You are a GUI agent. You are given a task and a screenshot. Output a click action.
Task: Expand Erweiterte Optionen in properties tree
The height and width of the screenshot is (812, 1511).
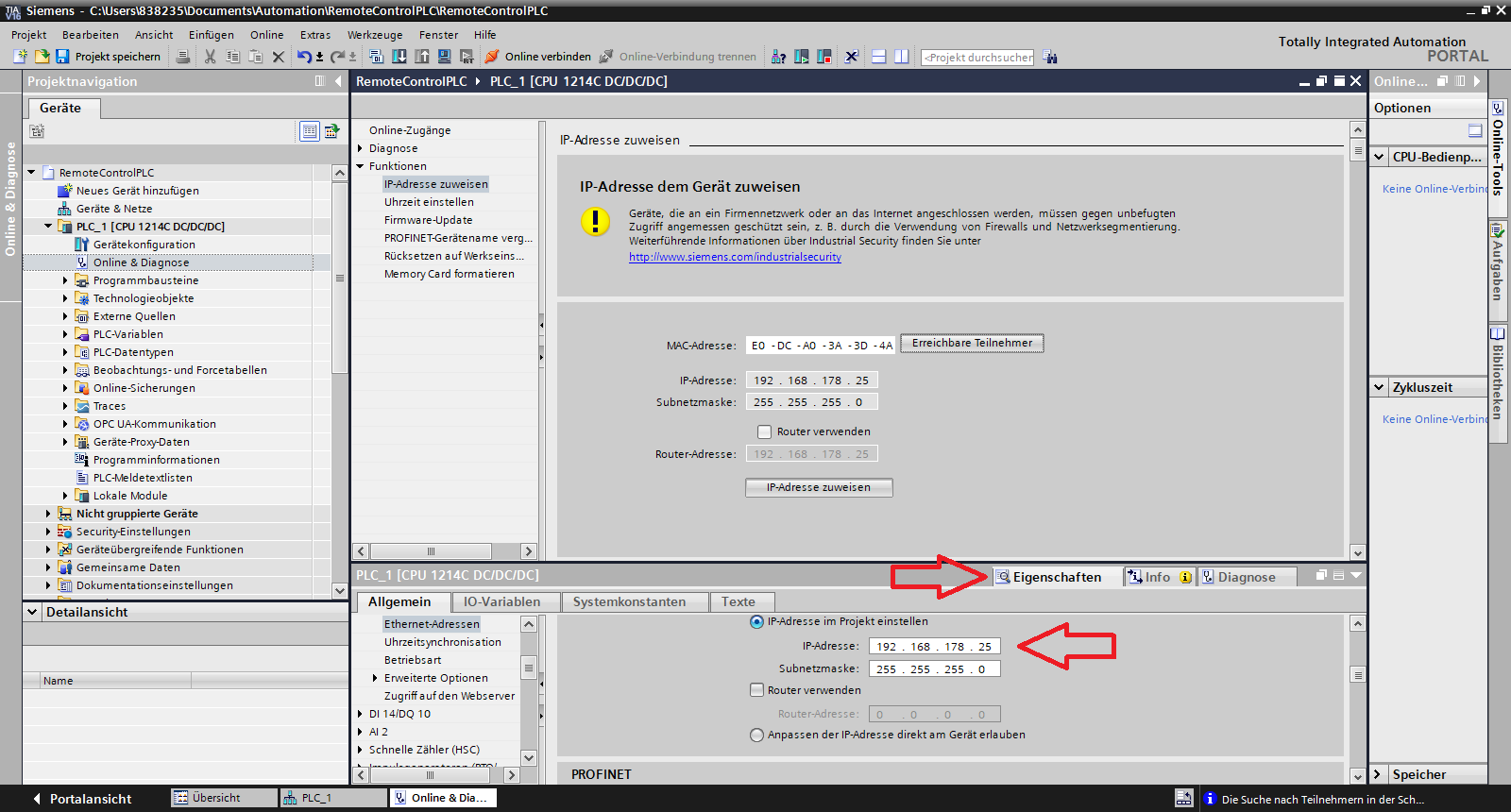pyautogui.click(x=375, y=678)
